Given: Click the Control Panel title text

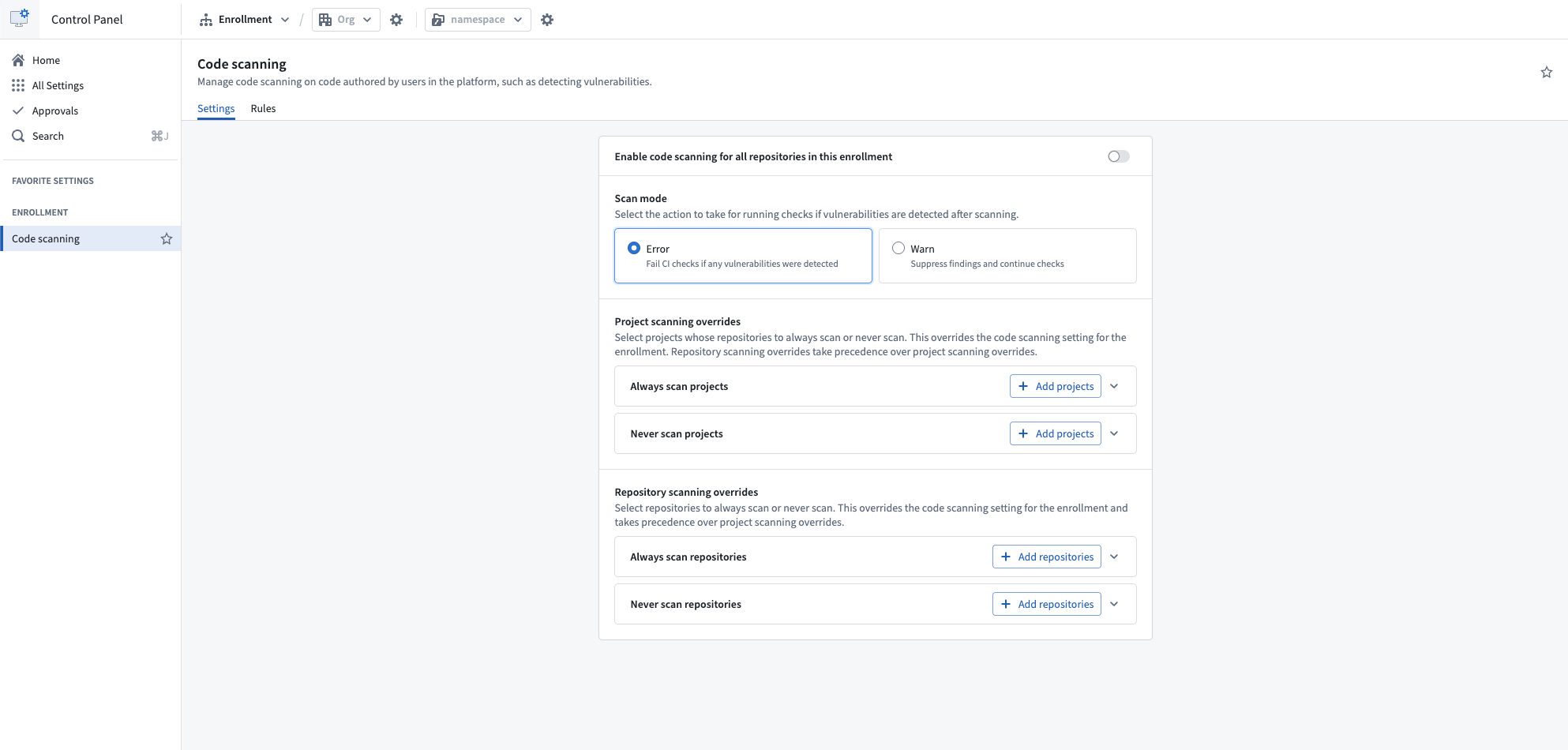Looking at the screenshot, I should pyautogui.click(x=87, y=20).
